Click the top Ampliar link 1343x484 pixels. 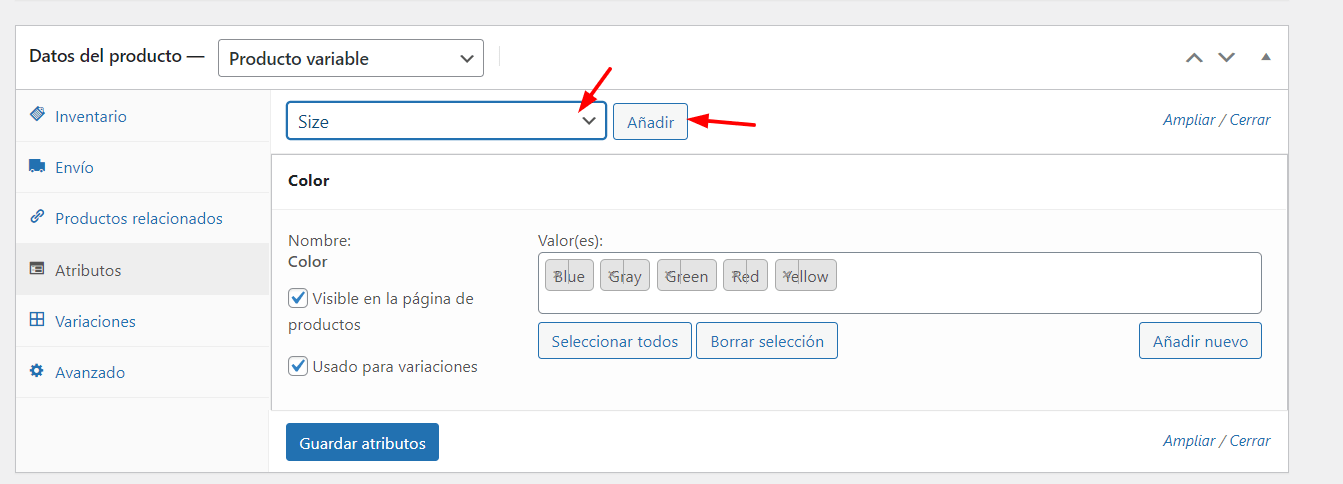click(1187, 120)
